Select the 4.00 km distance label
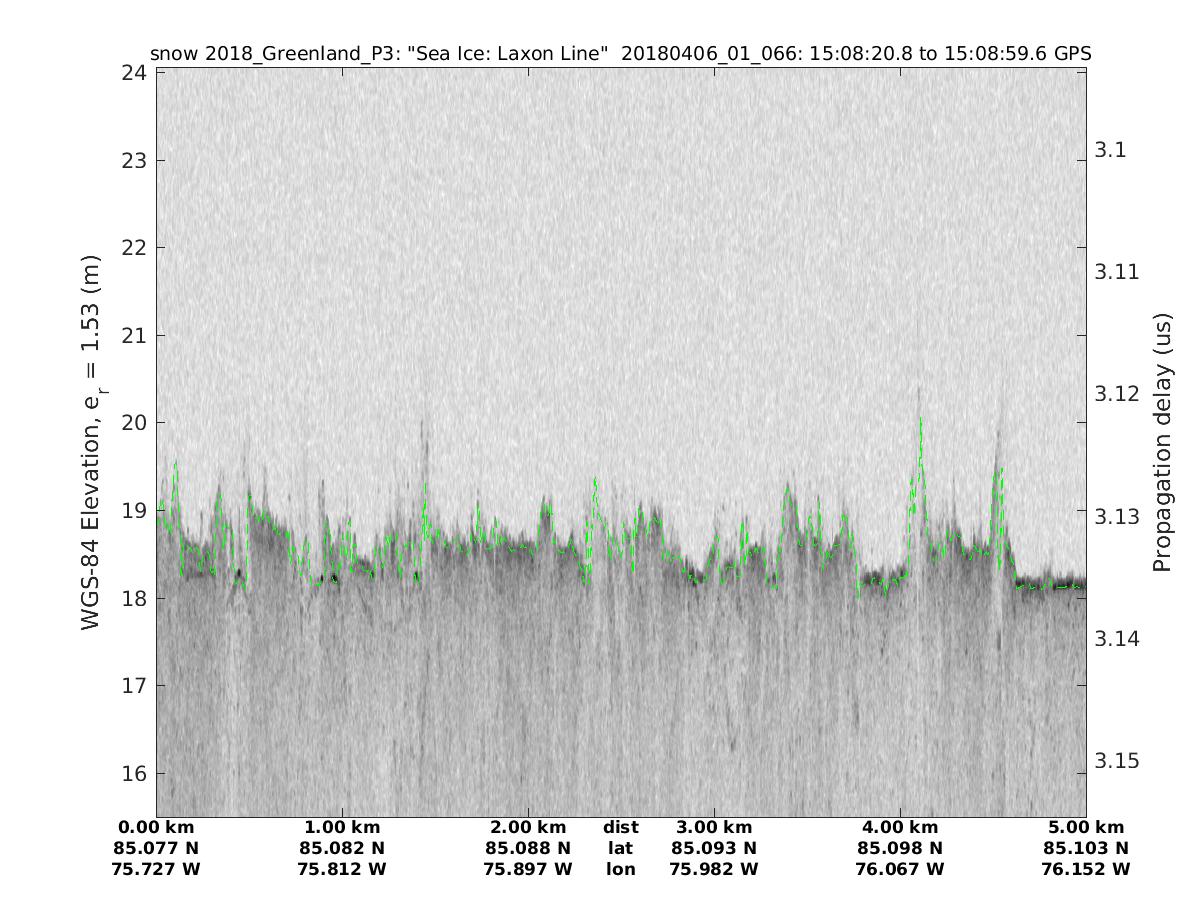This screenshot has width=1200, height=900. tap(900, 828)
